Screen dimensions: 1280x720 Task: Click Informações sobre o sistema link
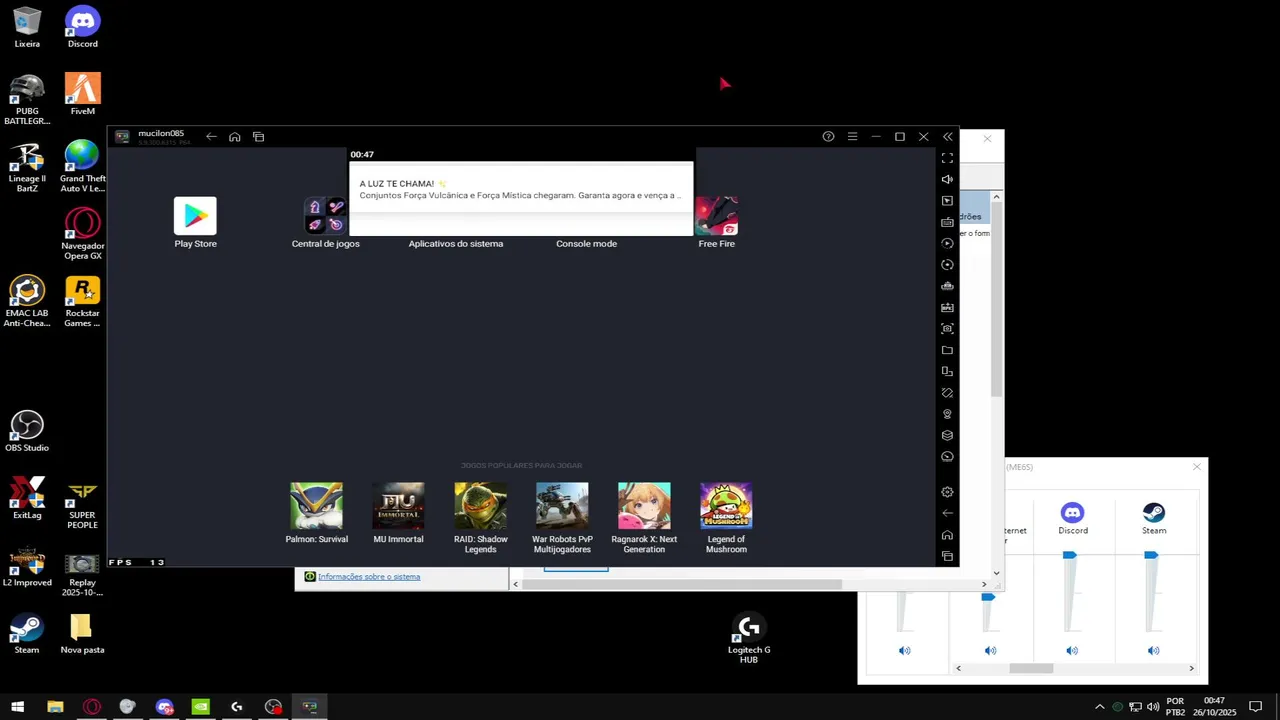click(x=369, y=576)
